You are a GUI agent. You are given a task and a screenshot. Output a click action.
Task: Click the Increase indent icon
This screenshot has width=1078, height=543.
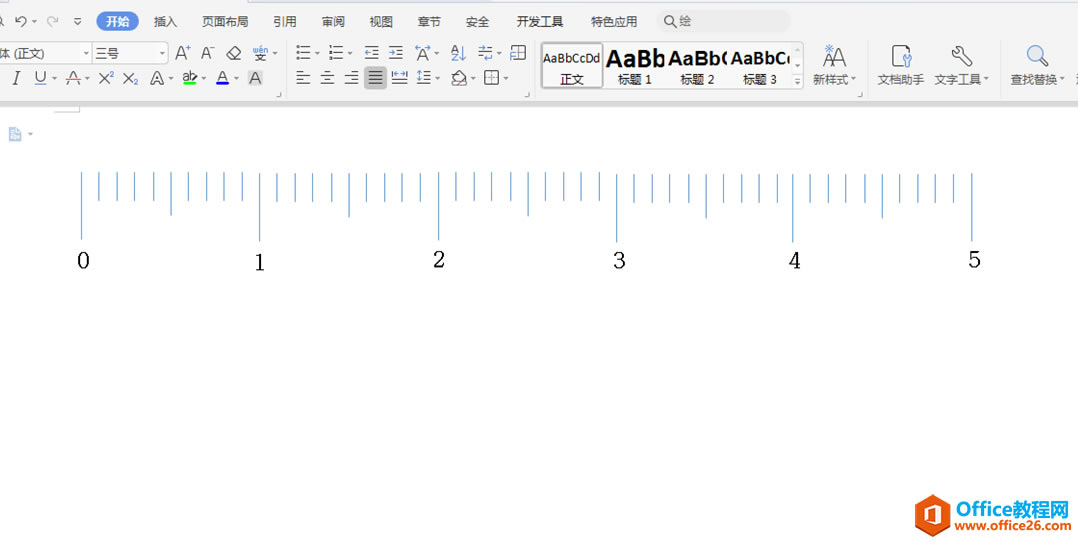pos(395,52)
